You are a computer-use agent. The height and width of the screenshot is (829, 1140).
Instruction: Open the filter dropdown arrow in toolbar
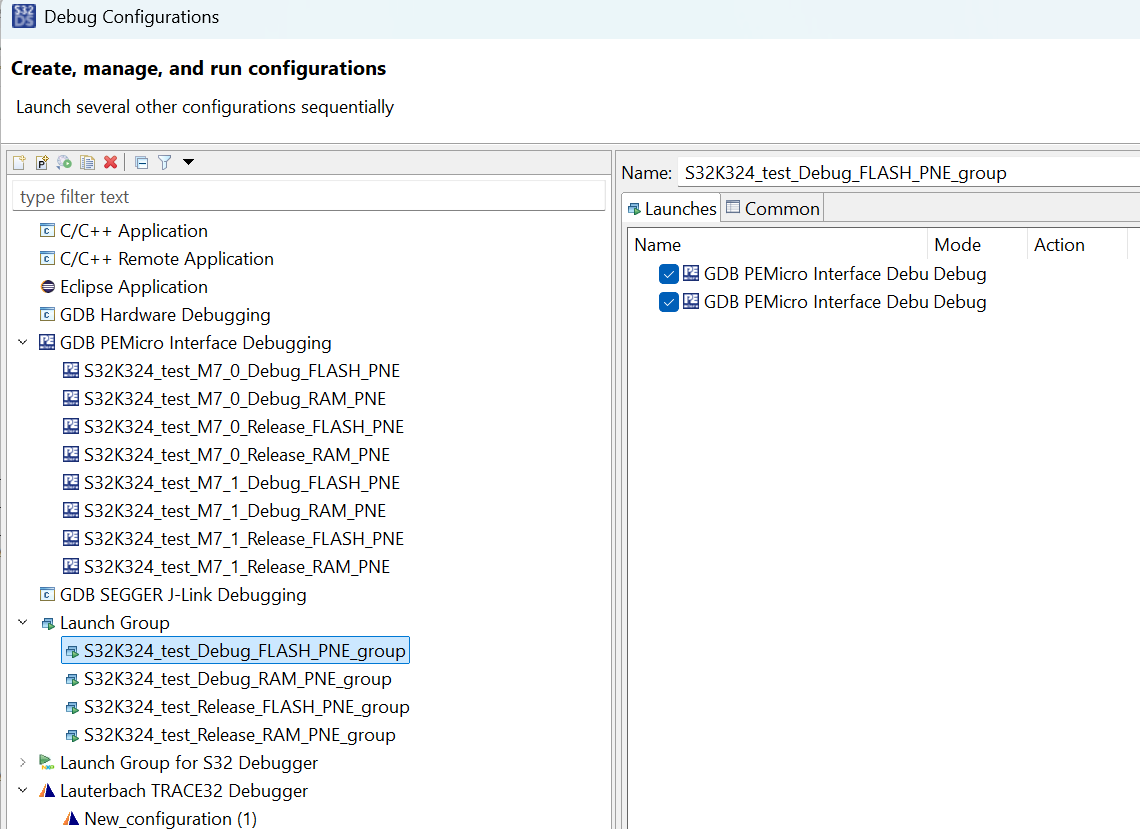(x=188, y=162)
